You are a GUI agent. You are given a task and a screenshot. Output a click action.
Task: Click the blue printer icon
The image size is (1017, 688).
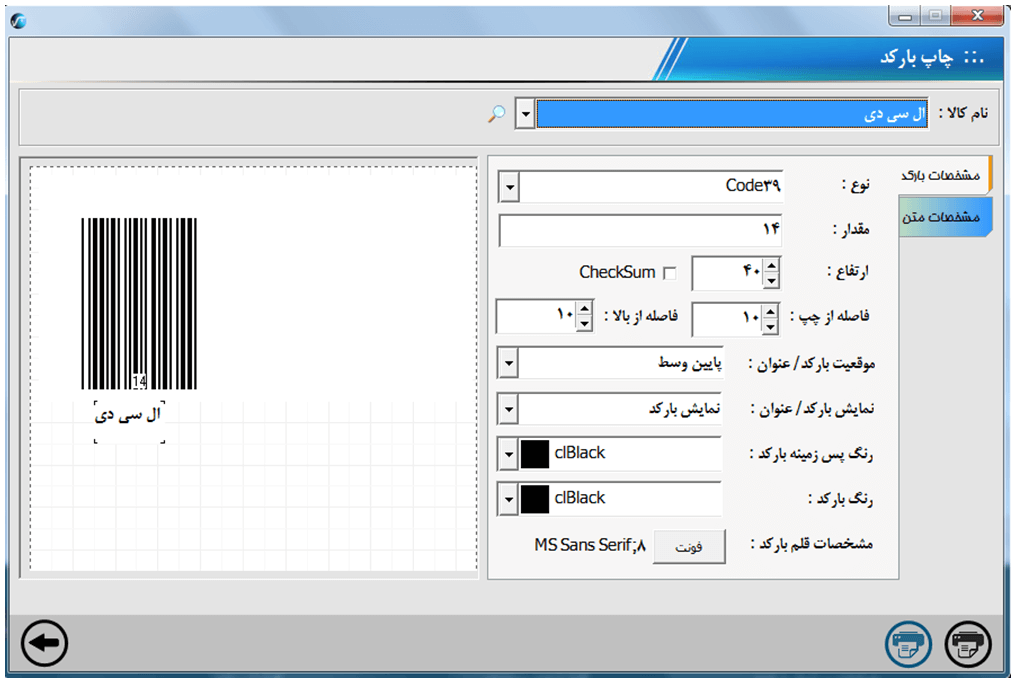coord(909,644)
